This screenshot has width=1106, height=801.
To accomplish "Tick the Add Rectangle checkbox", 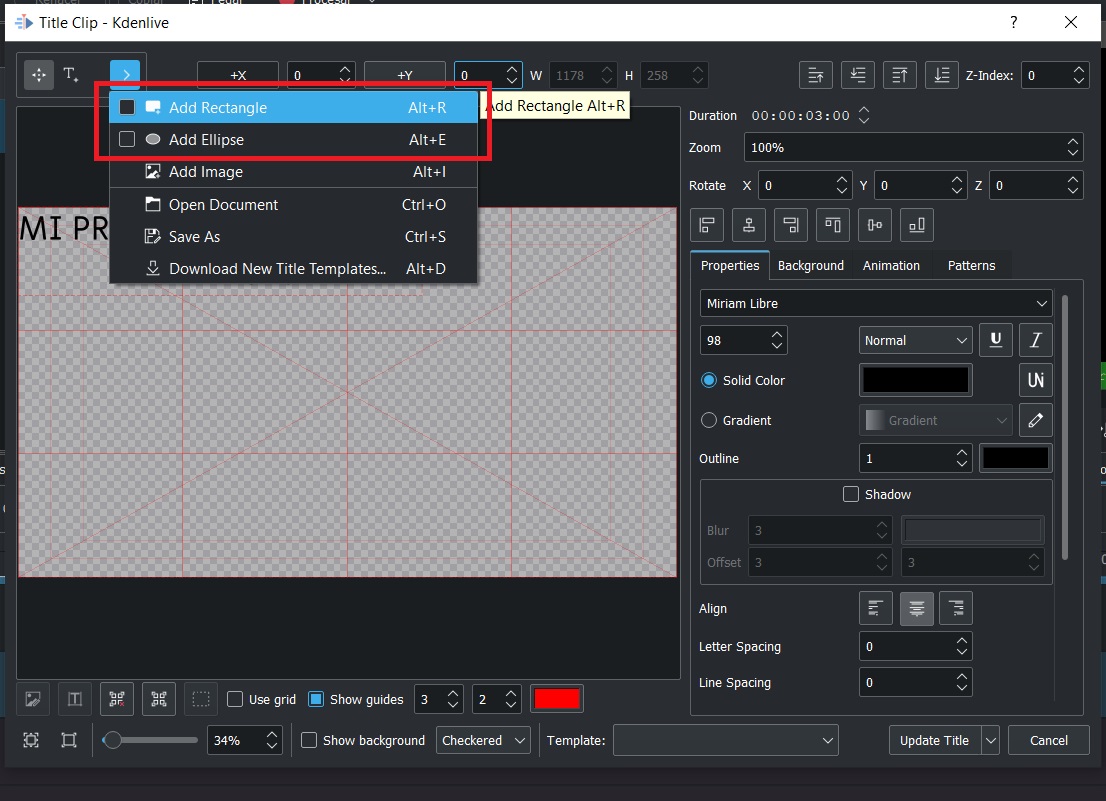I will coord(127,107).
